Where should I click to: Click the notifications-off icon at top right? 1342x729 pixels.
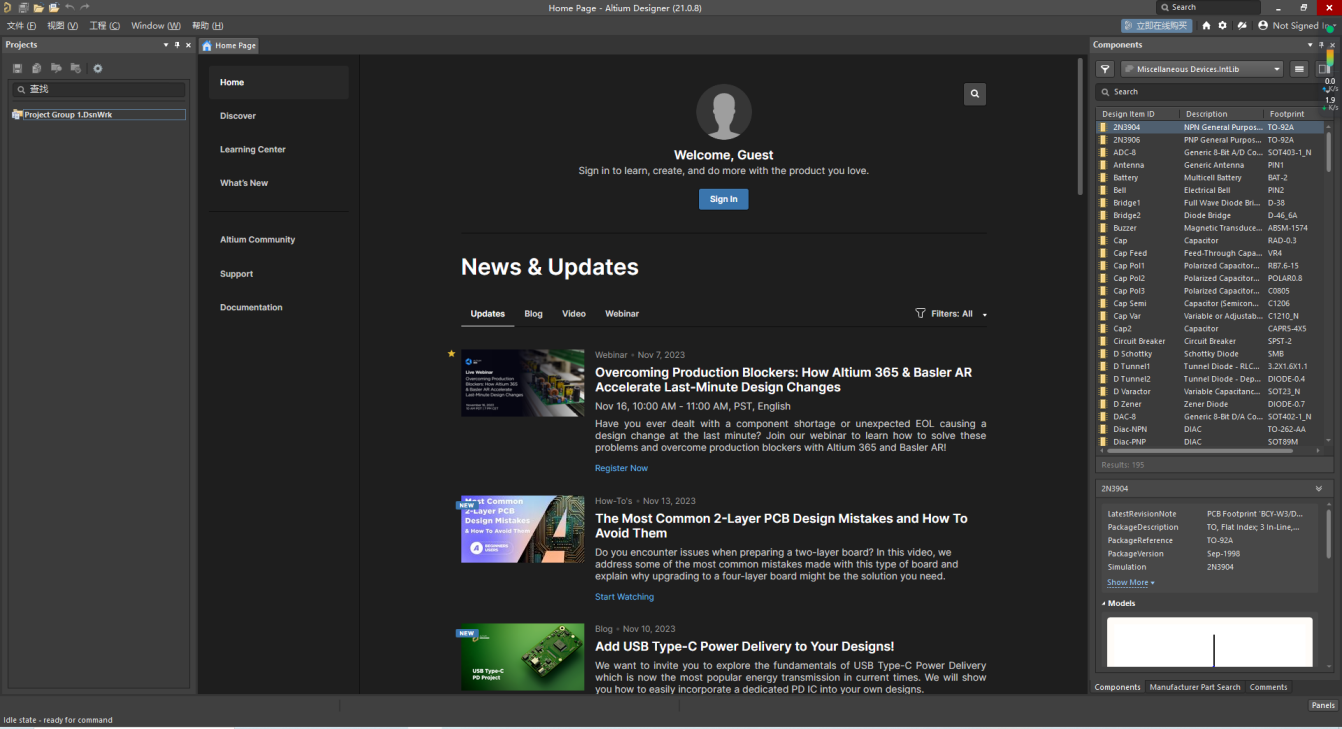(x=1241, y=25)
